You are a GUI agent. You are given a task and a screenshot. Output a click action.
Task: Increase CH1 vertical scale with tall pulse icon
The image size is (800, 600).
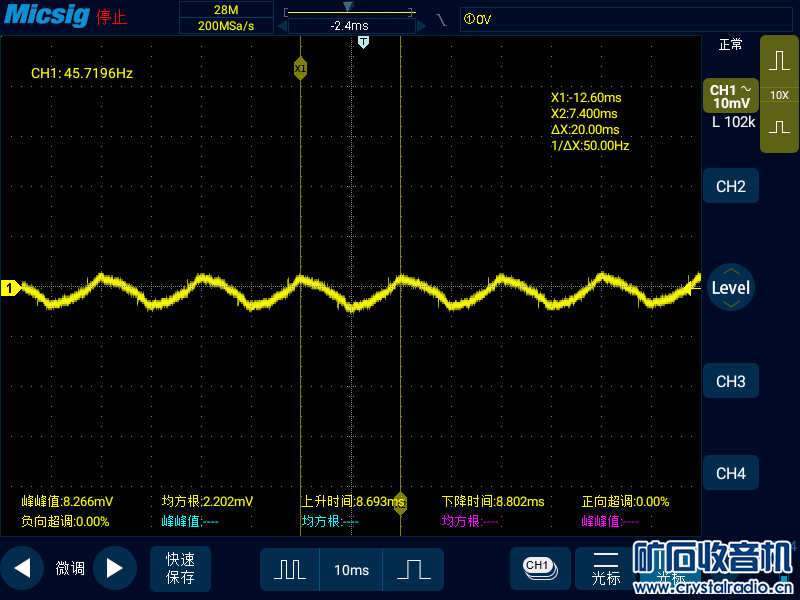click(x=779, y=60)
